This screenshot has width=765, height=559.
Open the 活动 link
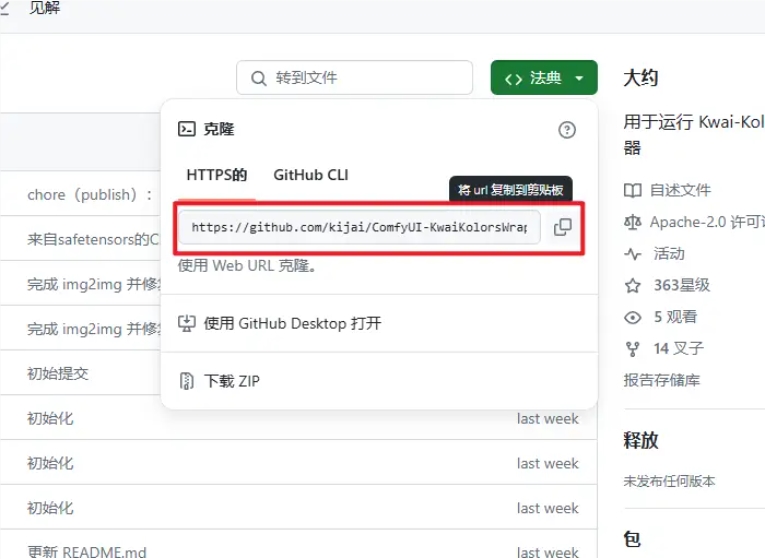pyautogui.click(x=669, y=254)
